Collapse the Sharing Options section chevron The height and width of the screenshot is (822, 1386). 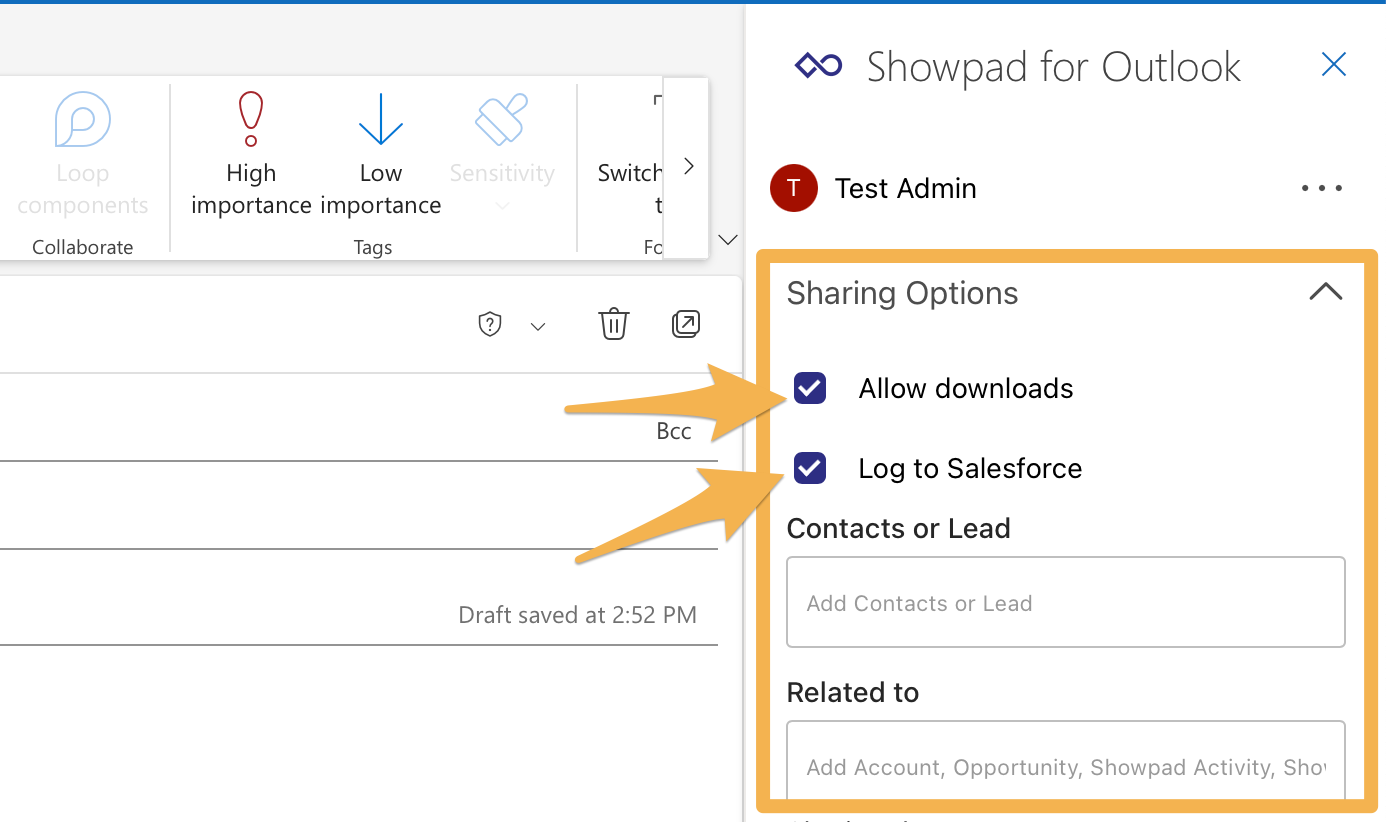click(1326, 292)
